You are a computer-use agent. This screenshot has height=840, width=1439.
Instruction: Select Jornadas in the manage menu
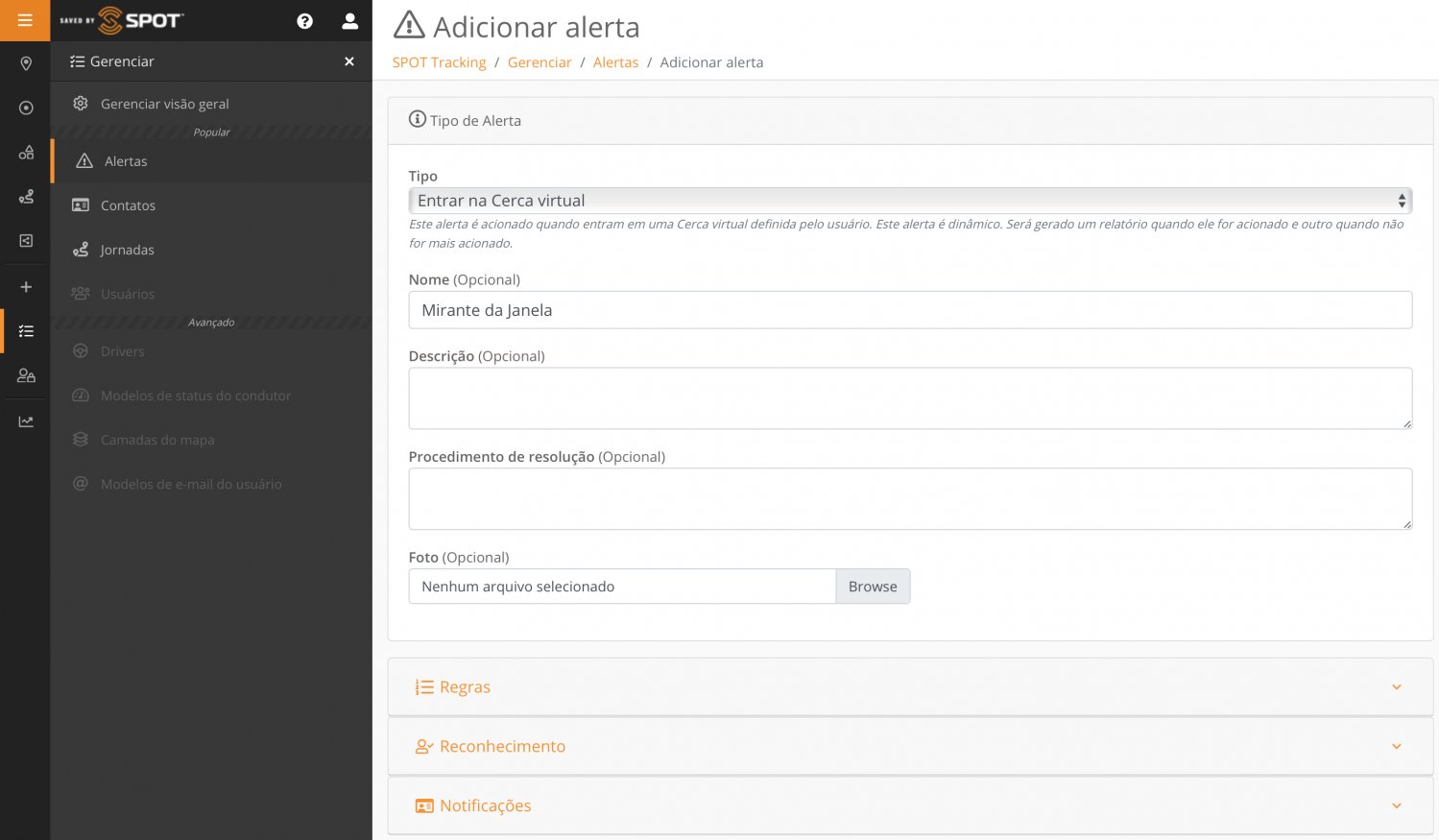tap(127, 250)
